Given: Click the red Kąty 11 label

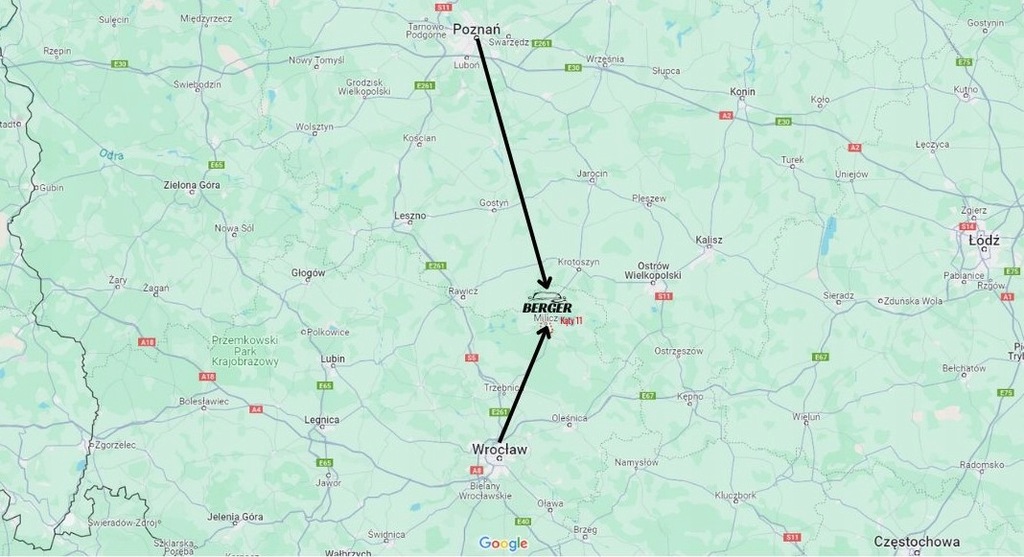Looking at the screenshot, I should point(571,321).
